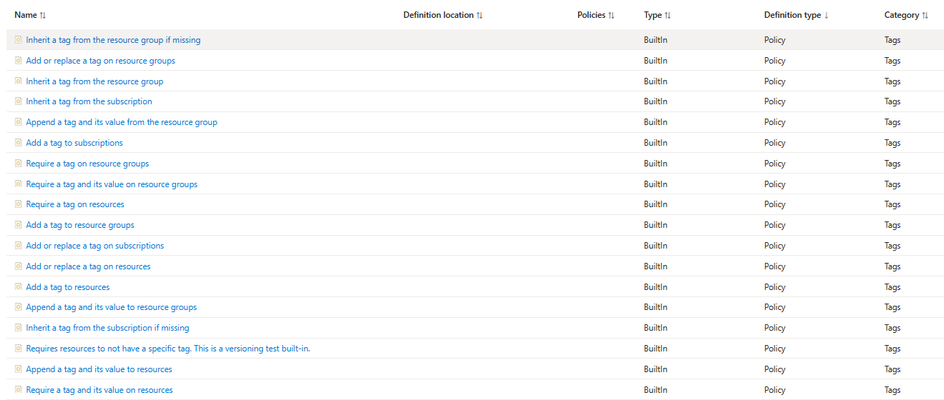Open 'Require a tag and its value on resources' policy
Screen dimensions: 944x400
coord(99,390)
